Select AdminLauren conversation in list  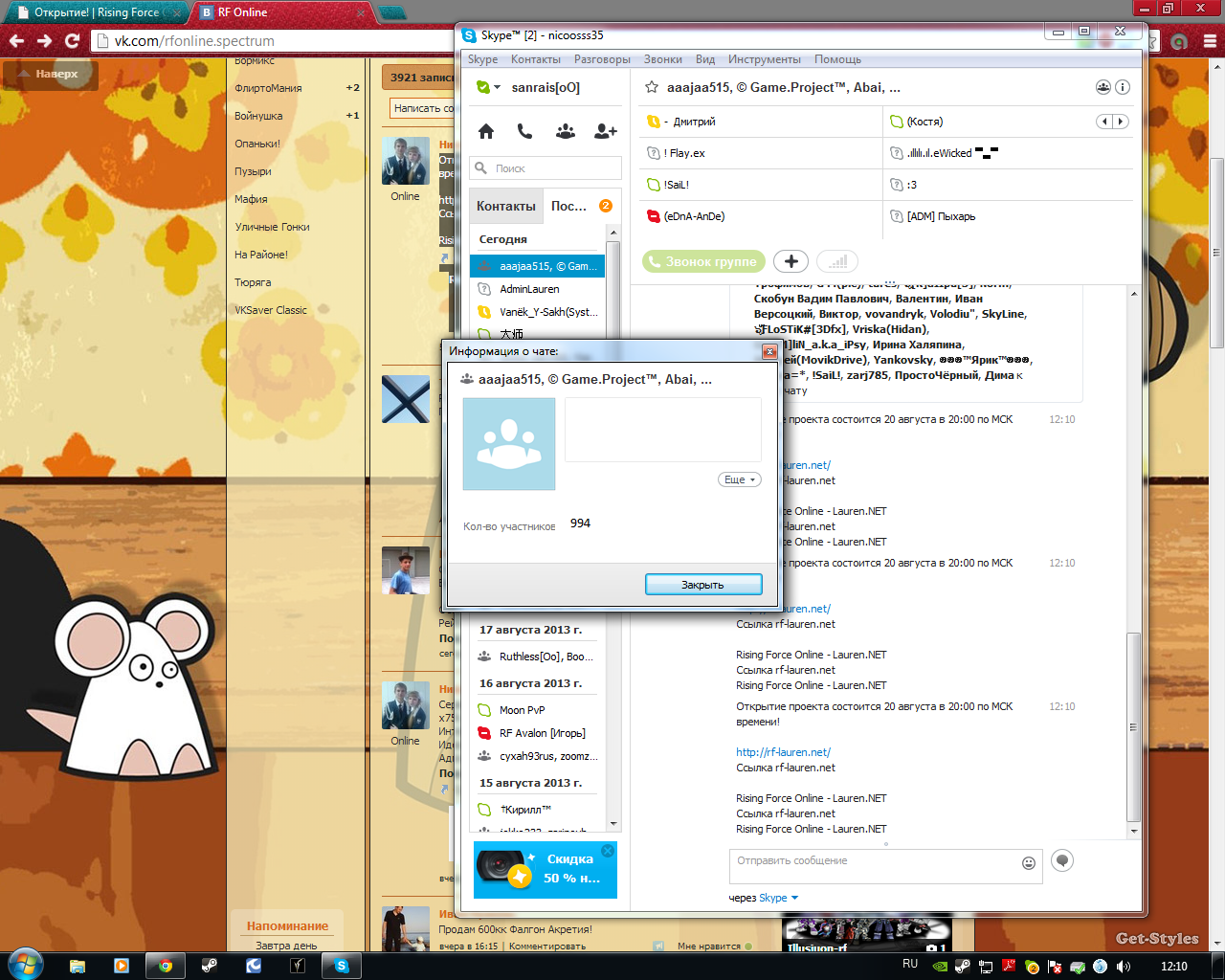point(538,289)
